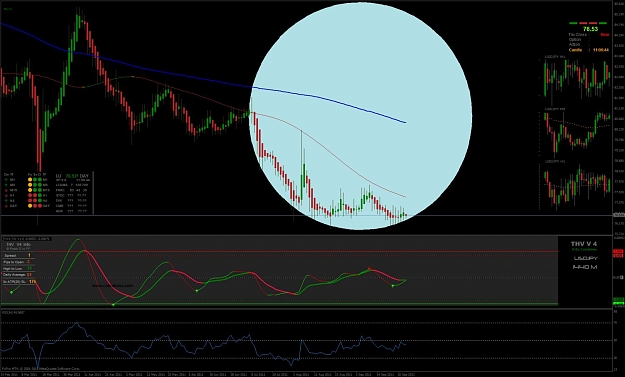
Task: Click the Trix Cross status line
Action: click(589, 35)
